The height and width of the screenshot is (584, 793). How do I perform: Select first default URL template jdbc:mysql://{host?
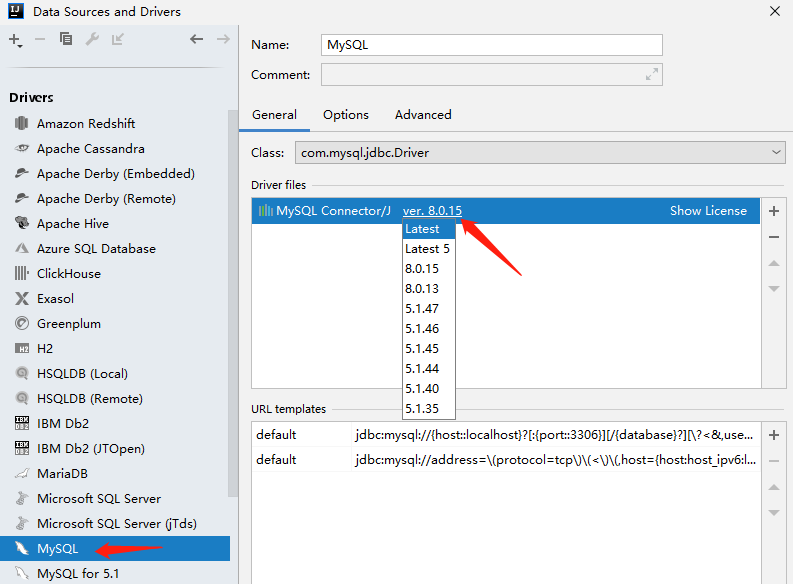coord(506,435)
